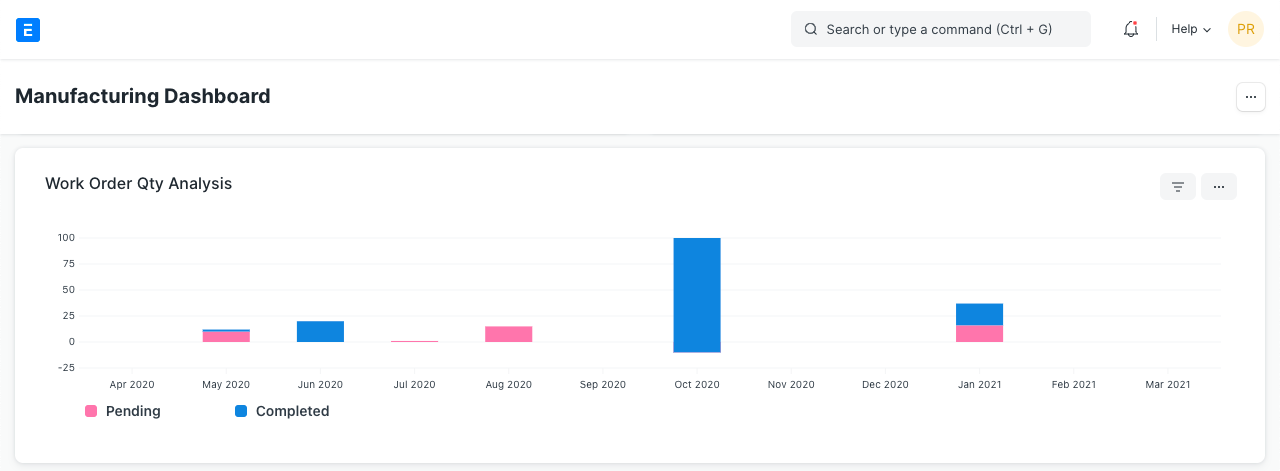Click the ERPNext home logo

coord(28,30)
